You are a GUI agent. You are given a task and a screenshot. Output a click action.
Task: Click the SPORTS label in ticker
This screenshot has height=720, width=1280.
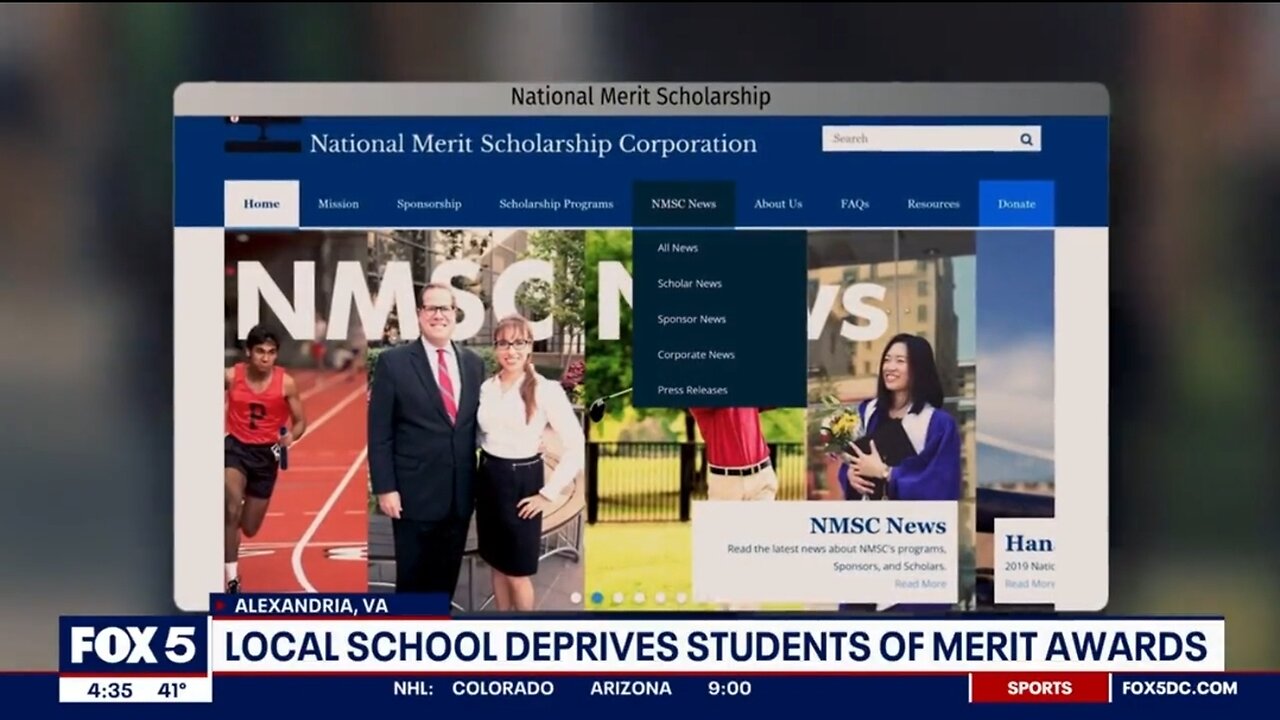(x=1039, y=688)
